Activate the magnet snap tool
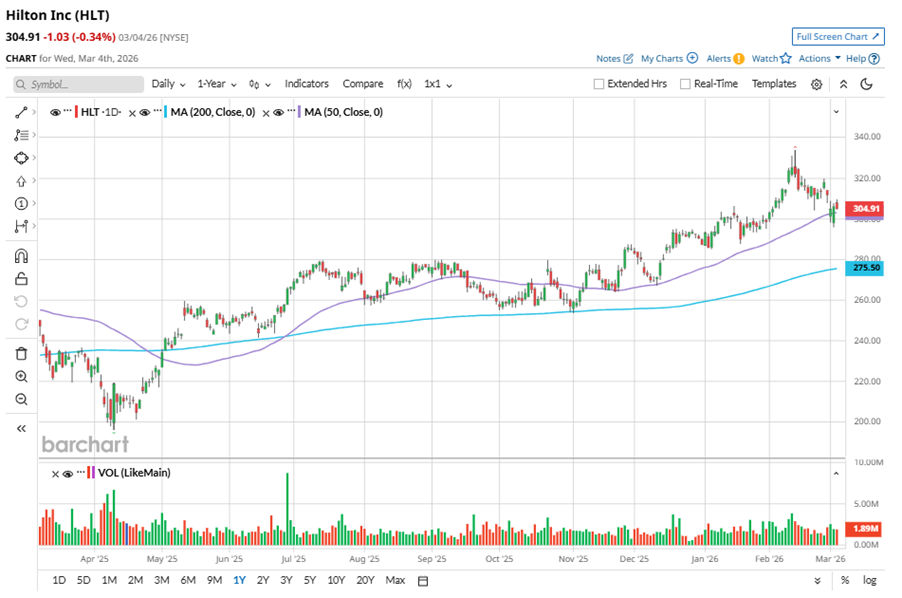 point(21,257)
